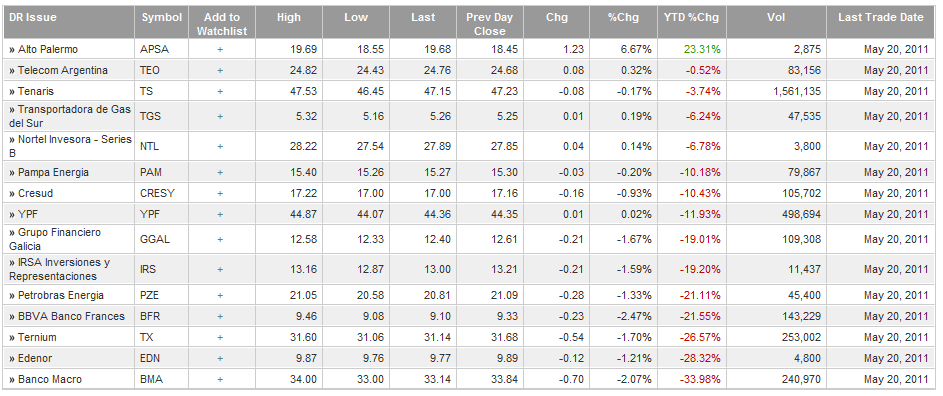943x396 pixels.
Task: Add Banco Macro to watchlist plus icon
Action: click(220, 379)
